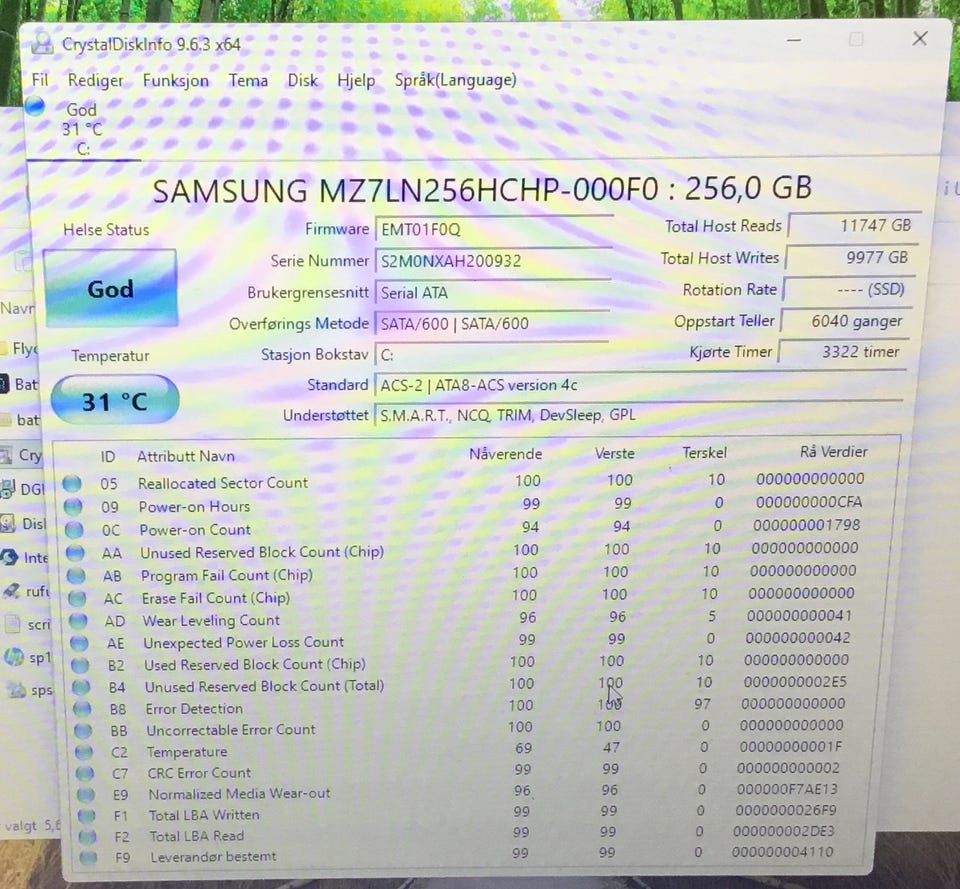The height and width of the screenshot is (889, 960).
Task: Click the 31 °C temperature button
Action: (115, 401)
